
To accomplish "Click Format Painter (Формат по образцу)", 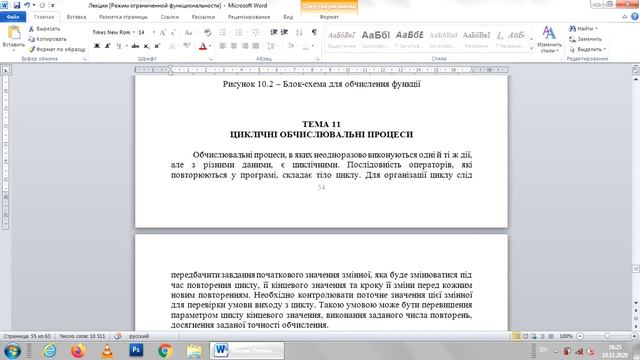I will click(57, 49).
